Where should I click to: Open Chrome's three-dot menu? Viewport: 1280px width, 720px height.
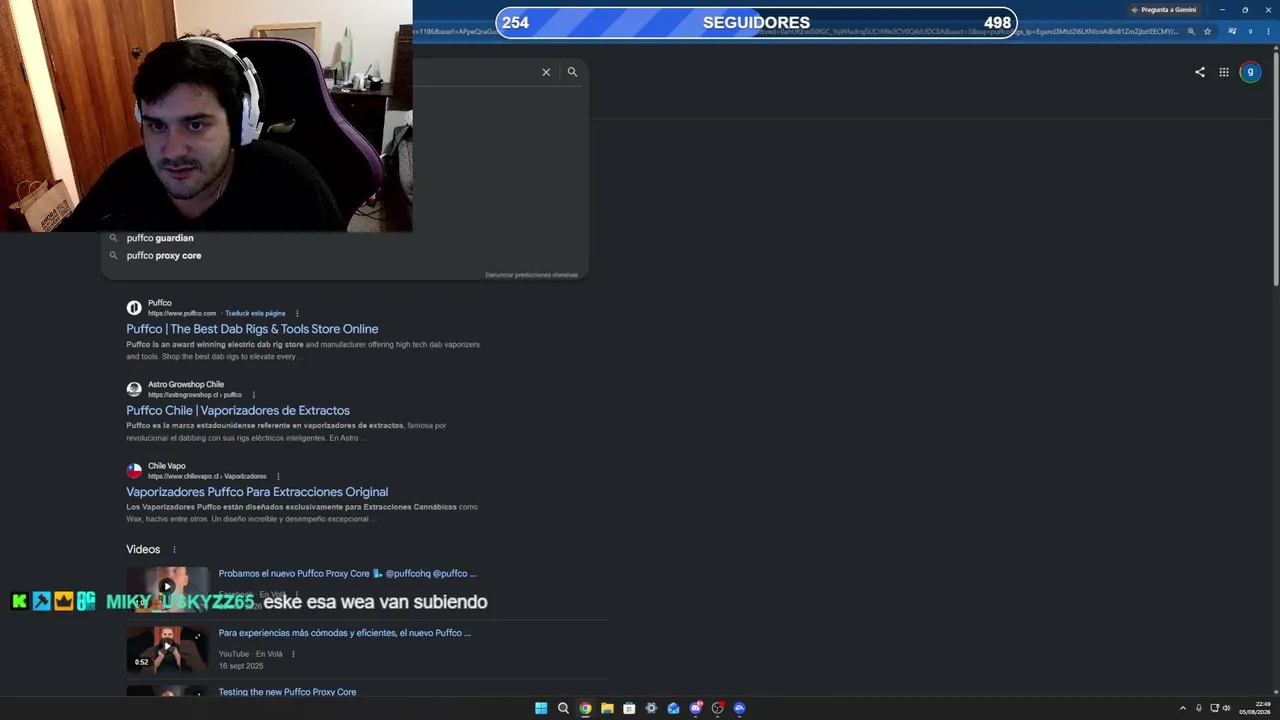[1267, 31]
